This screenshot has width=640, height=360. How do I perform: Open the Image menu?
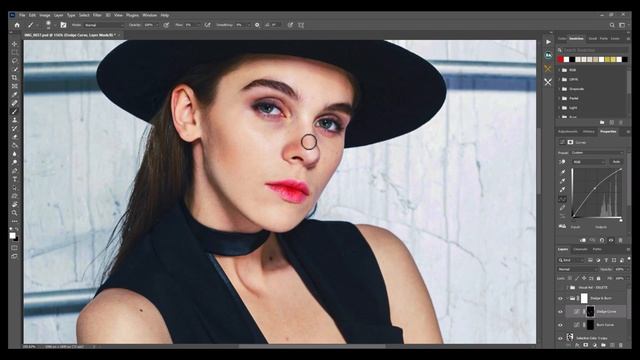[45, 15]
